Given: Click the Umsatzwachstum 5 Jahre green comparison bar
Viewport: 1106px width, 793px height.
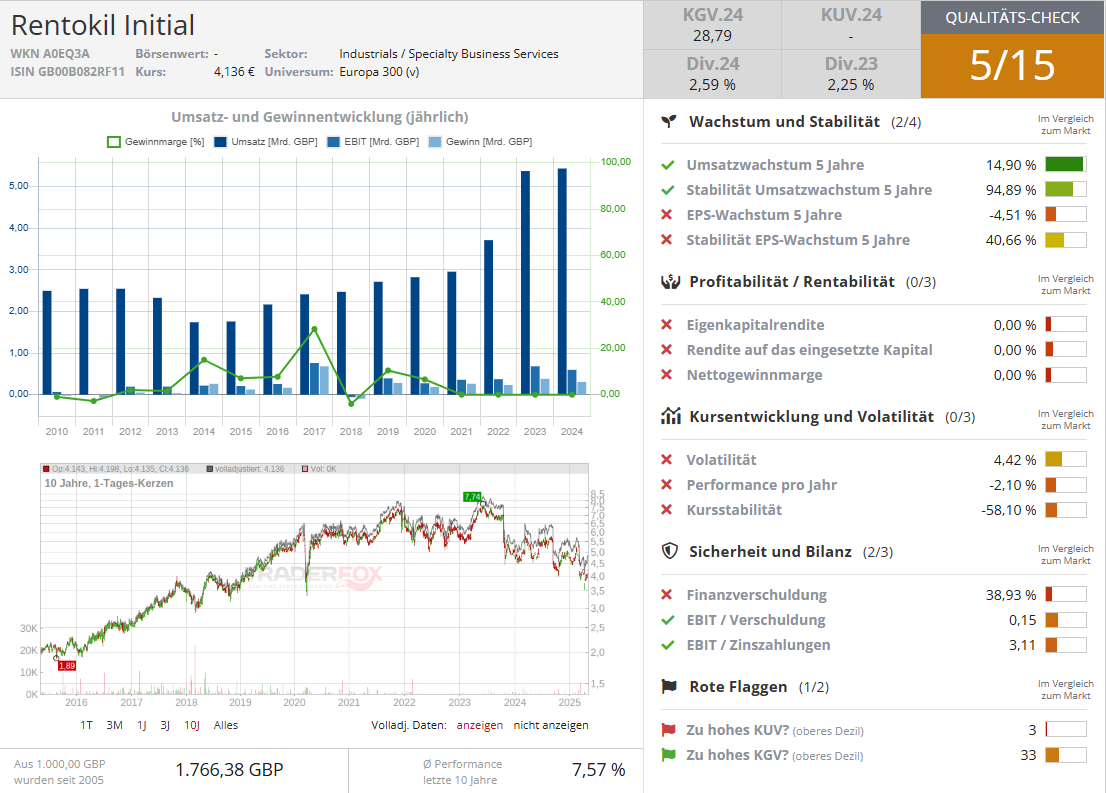Looking at the screenshot, I should 1066,165.
